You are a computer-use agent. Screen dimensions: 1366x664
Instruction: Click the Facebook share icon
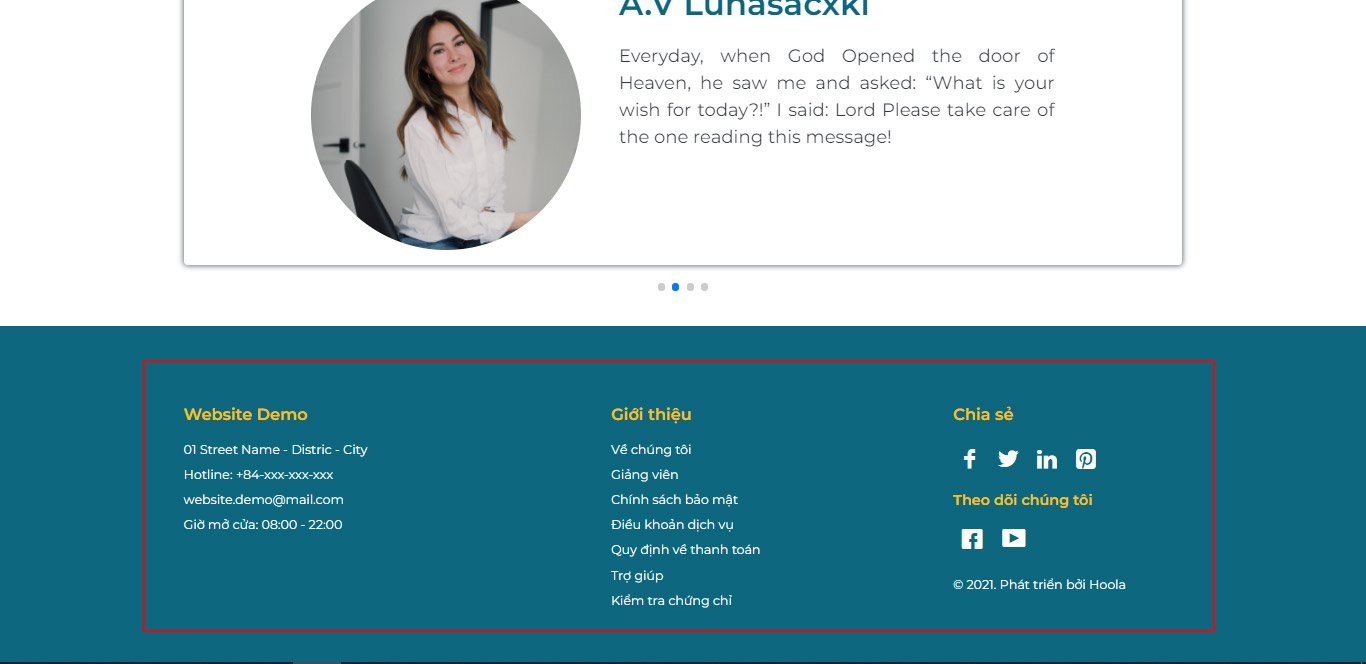pyautogui.click(x=969, y=459)
